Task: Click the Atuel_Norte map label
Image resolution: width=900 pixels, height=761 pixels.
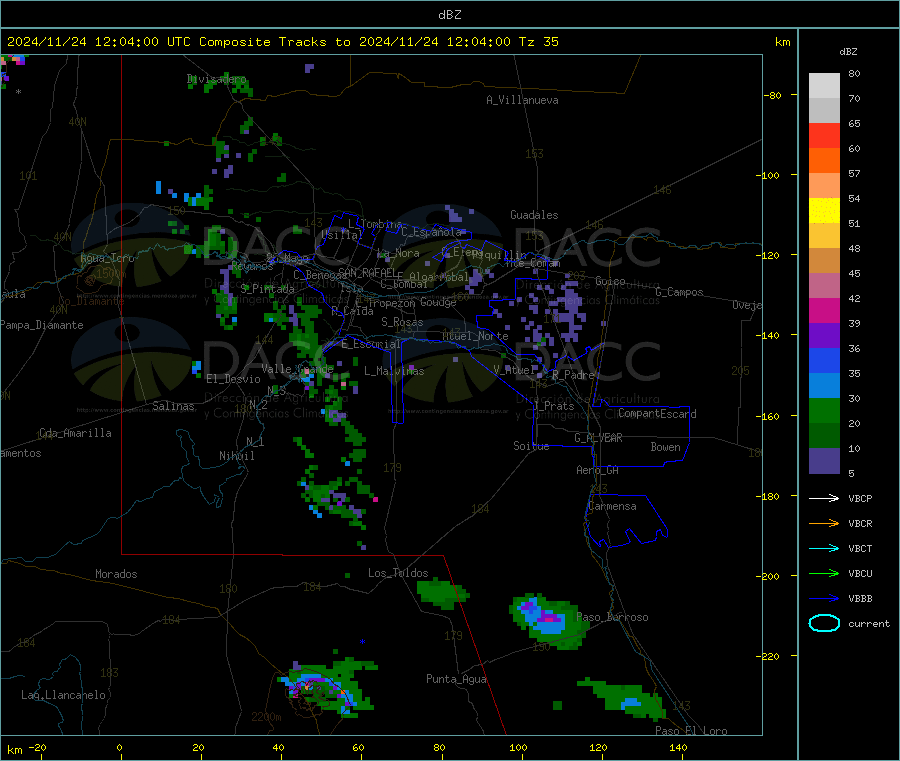Action: tap(475, 336)
